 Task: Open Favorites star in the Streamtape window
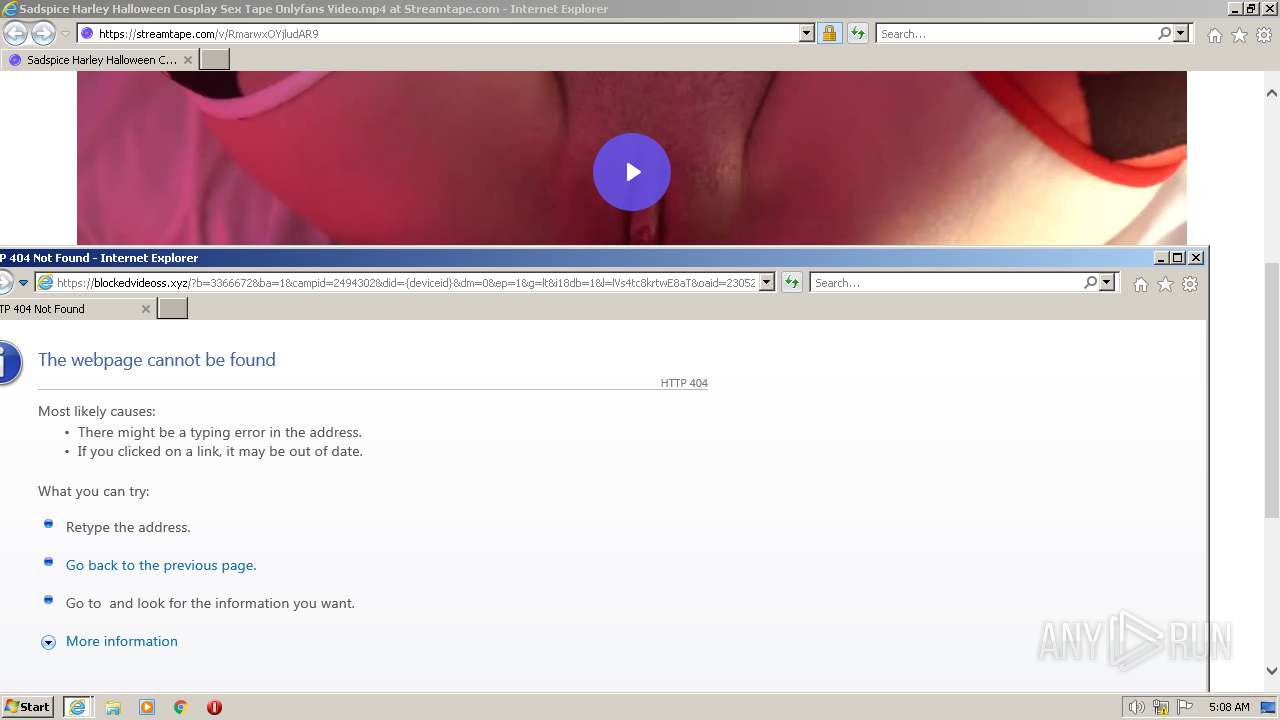click(1239, 35)
